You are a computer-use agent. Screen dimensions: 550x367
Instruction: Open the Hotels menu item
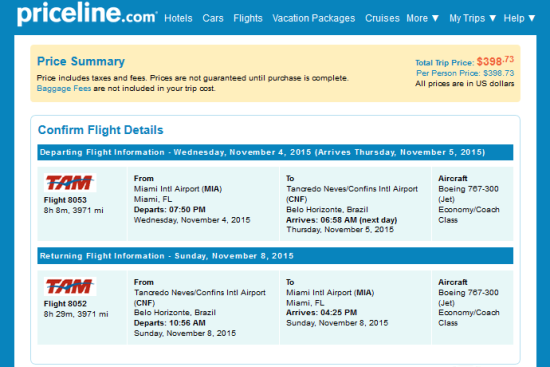178,18
